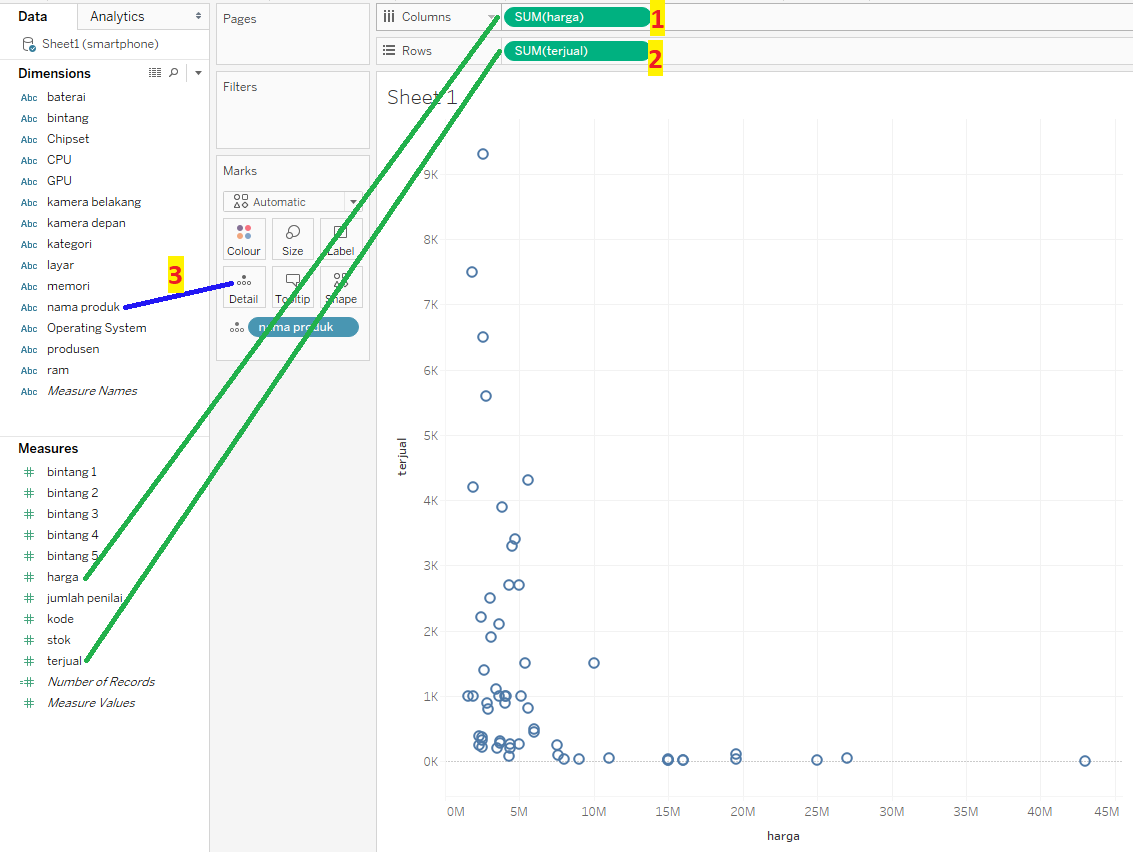Open the Automatic mark type dropdown
The height and width of the screenshot is (852, 1133).
[x=291, y=201]
